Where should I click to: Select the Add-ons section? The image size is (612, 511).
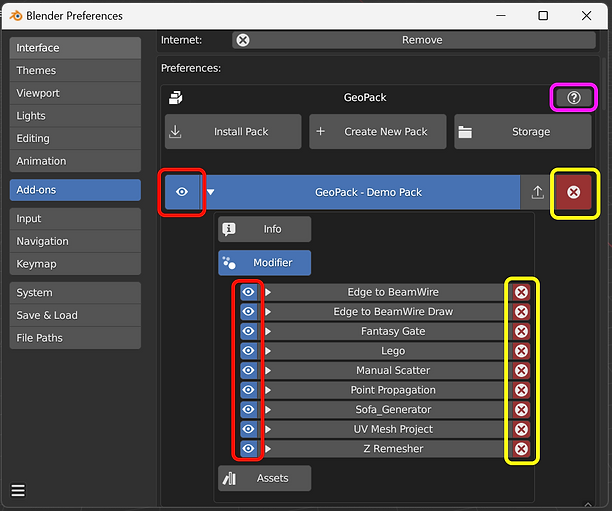click(x=75, y=190)
